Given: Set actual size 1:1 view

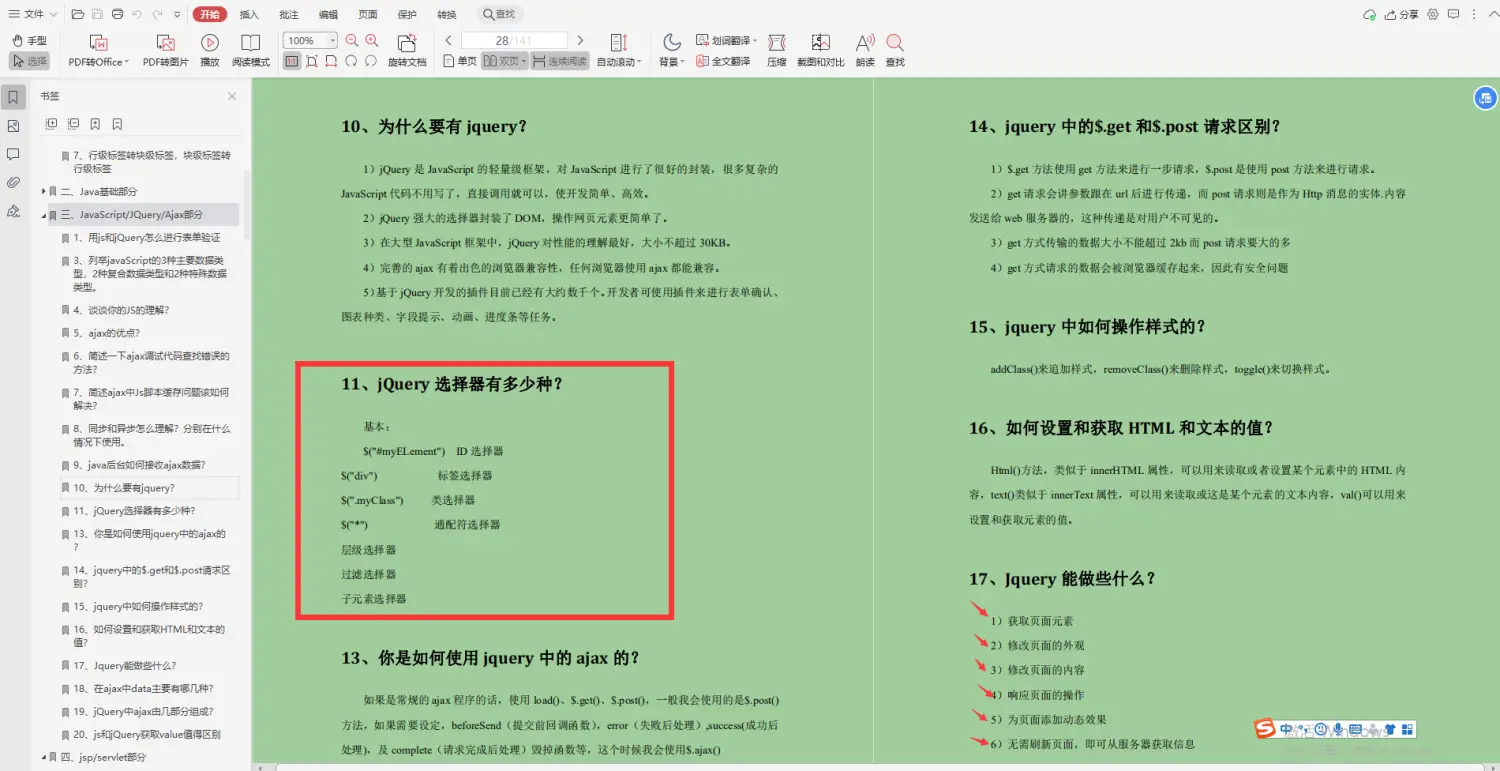Looking at the screenshot, I should [x=291, y=61].
